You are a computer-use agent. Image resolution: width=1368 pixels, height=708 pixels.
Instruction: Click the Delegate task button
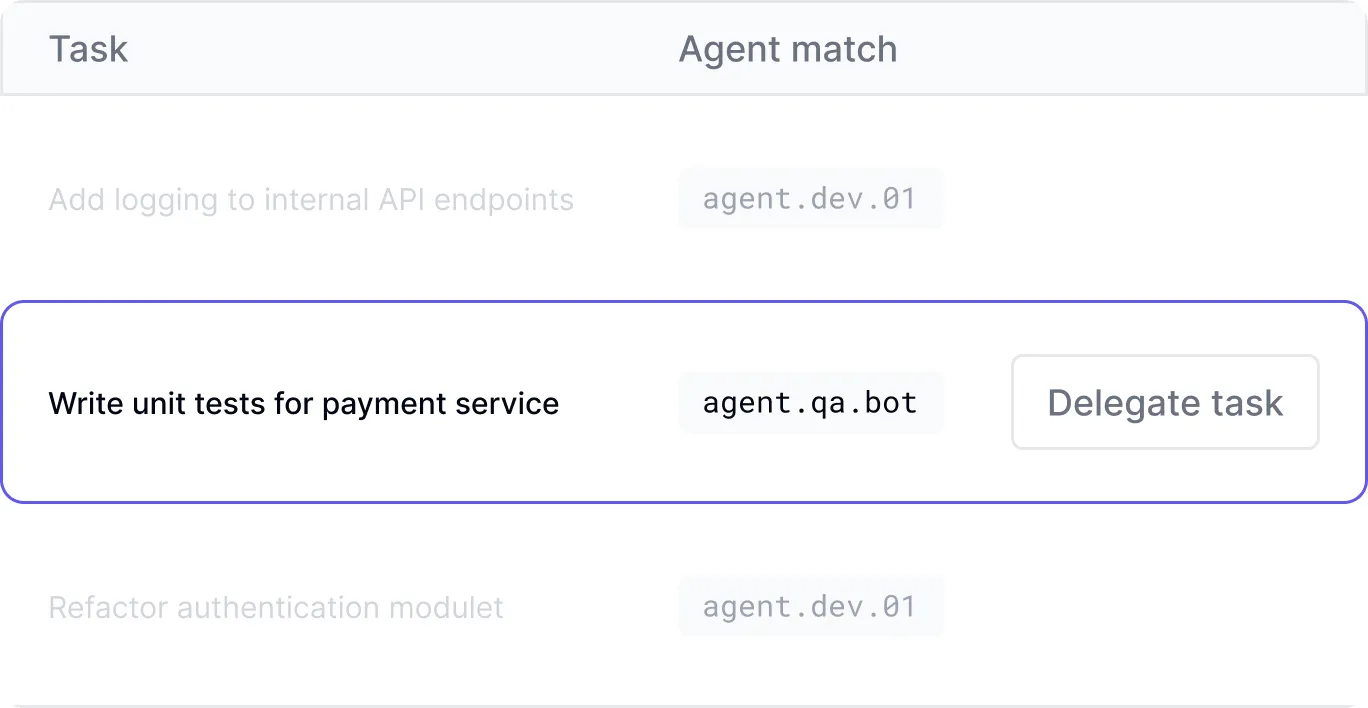pos(1165,402)
